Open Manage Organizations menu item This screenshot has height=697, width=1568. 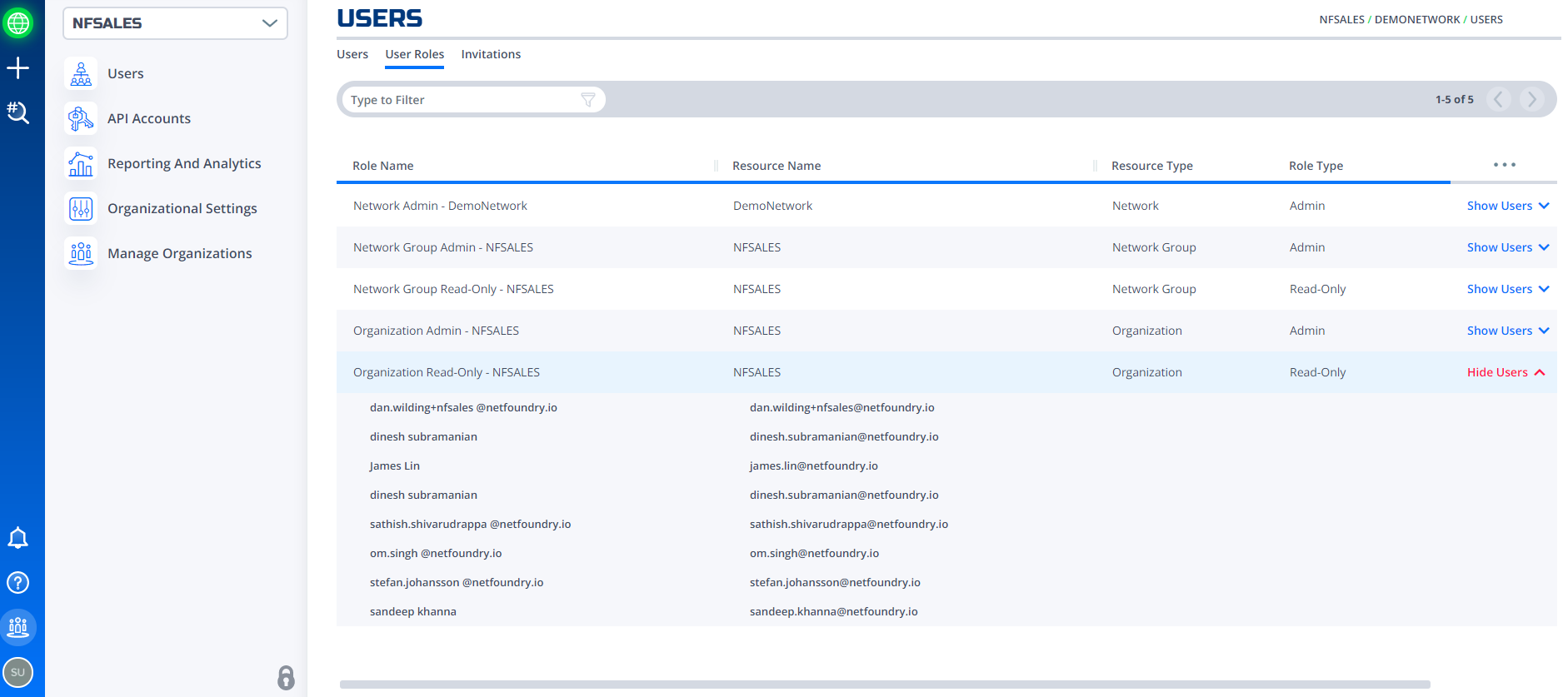click(180, 253)
